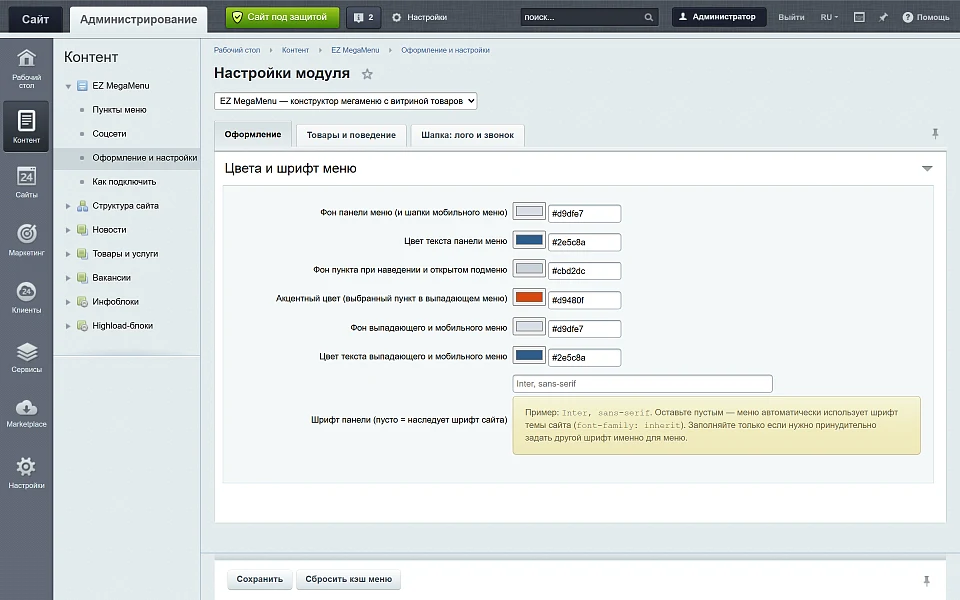Expand the Highload-блоки tree node

68,326
